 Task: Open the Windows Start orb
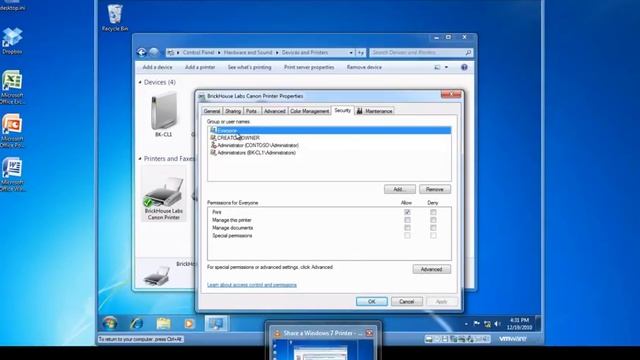point(110,323)
